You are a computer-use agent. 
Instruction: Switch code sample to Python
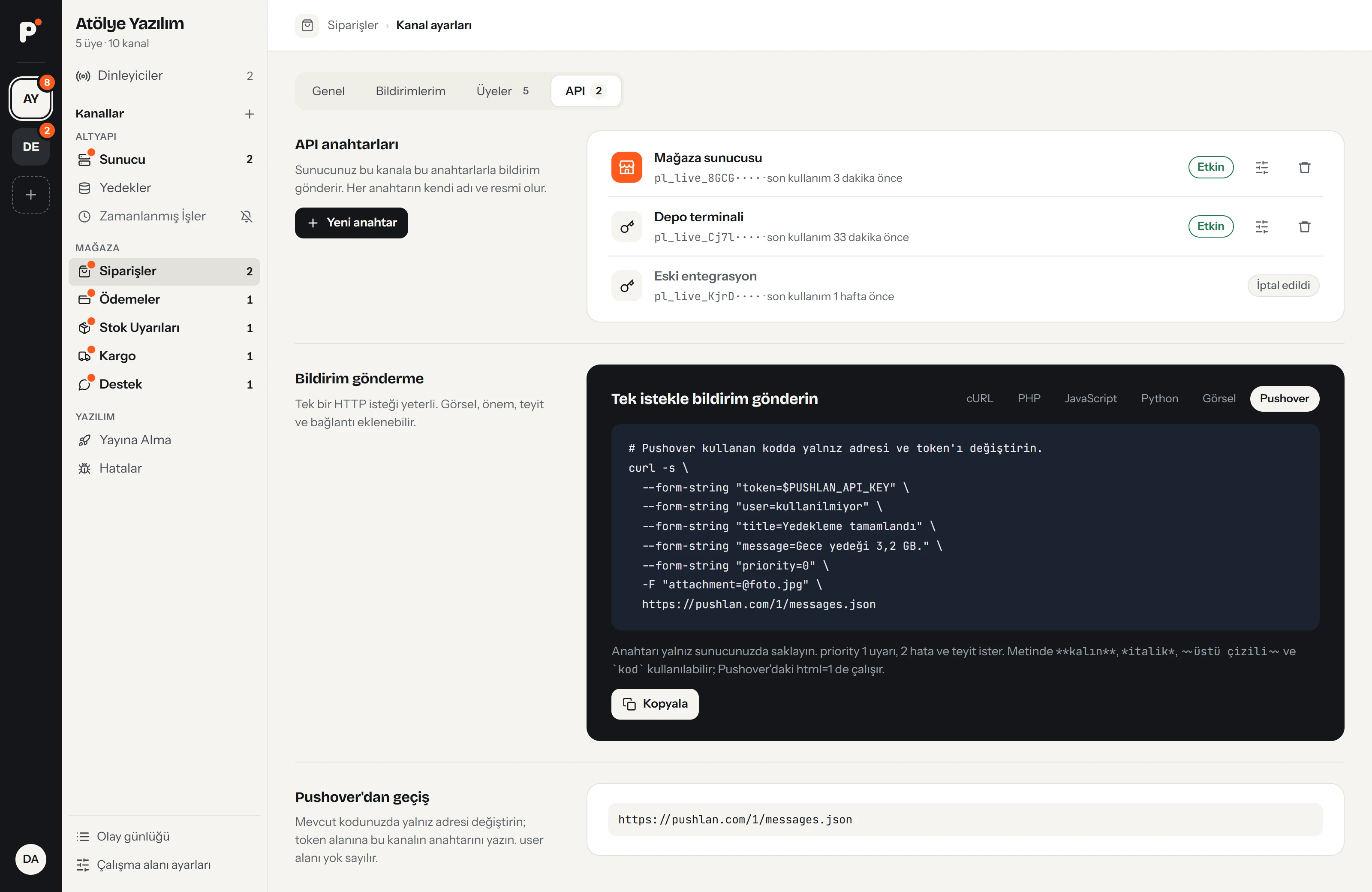[x=1159, y=399]
